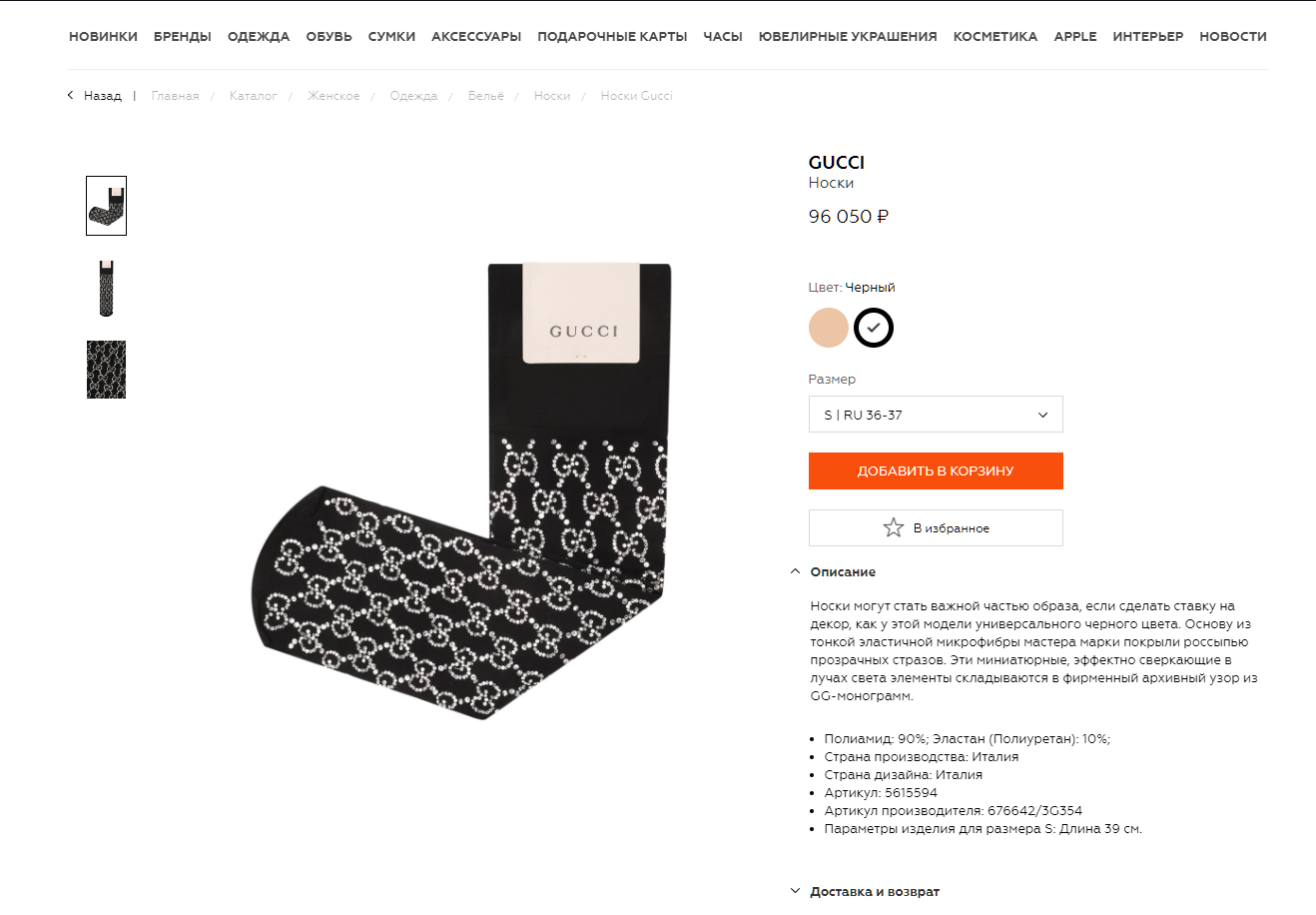The height and width of the screenshot is (915, 1316).
Task: Select first thumbnail of folded socks
Action: pos(106,206)
